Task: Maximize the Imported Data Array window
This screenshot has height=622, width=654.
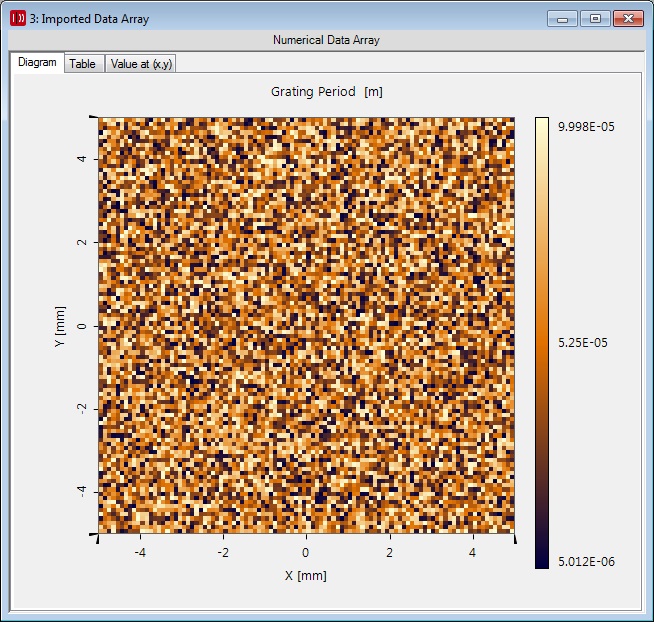Action: [595, 19]
